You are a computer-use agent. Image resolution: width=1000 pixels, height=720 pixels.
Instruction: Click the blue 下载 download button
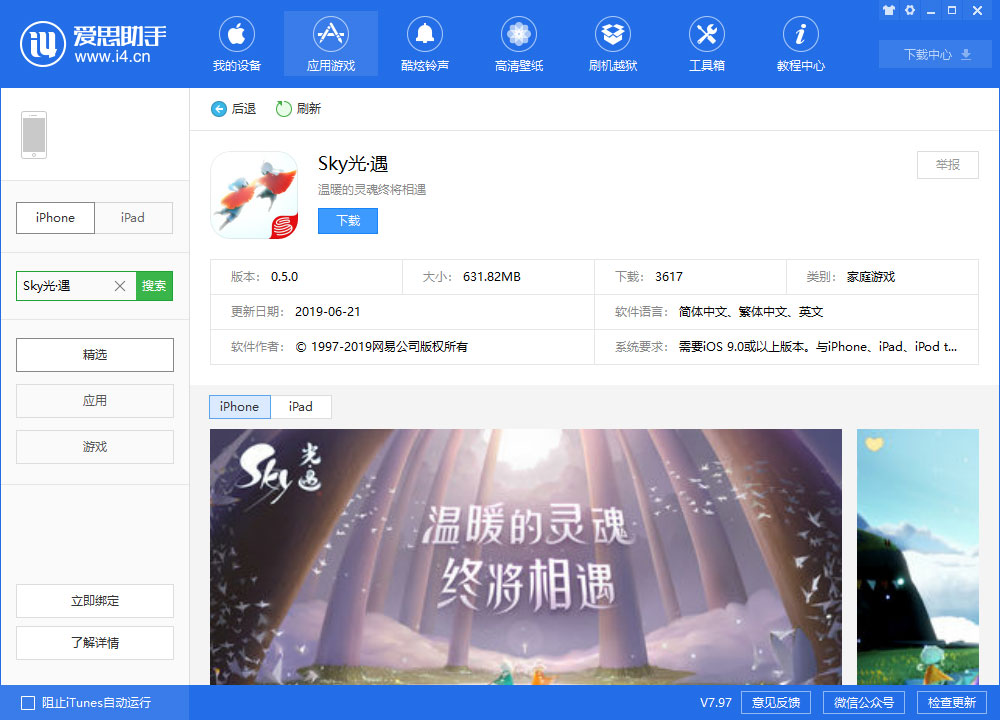348,221
